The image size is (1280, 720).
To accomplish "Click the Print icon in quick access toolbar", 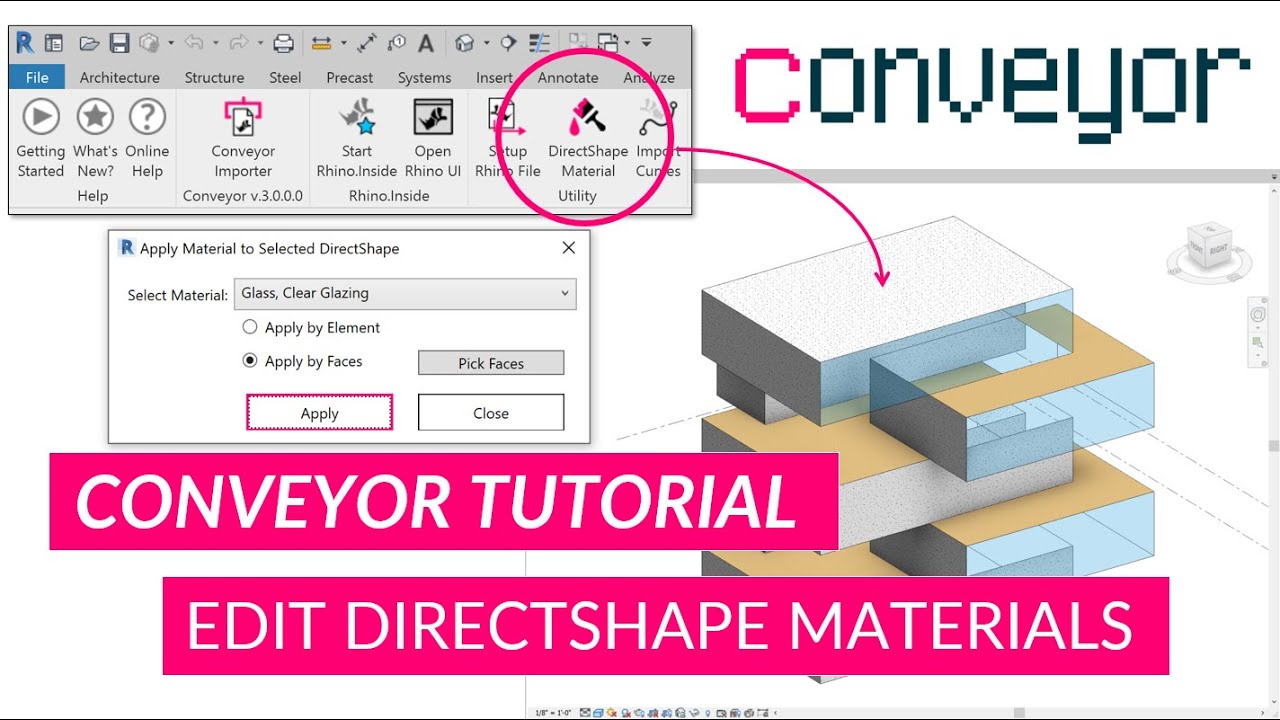I will 283,43.
